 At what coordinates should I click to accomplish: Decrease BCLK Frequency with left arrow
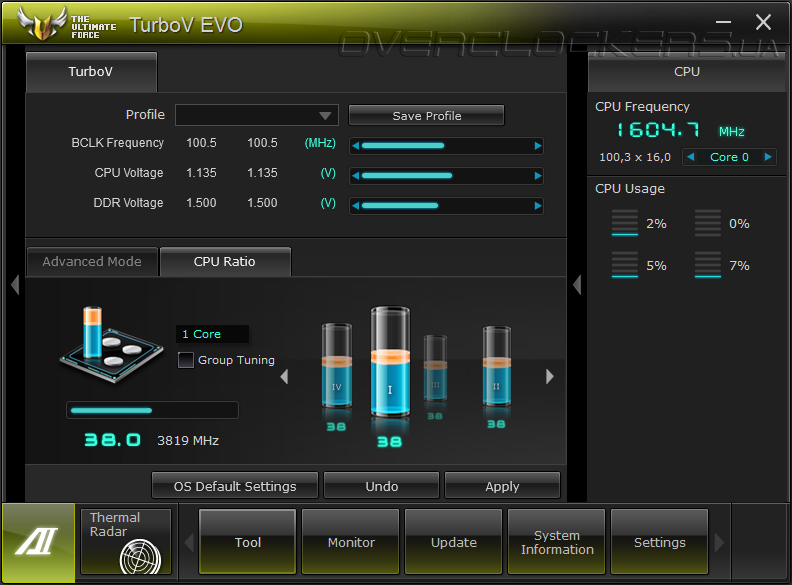point(356,146)
